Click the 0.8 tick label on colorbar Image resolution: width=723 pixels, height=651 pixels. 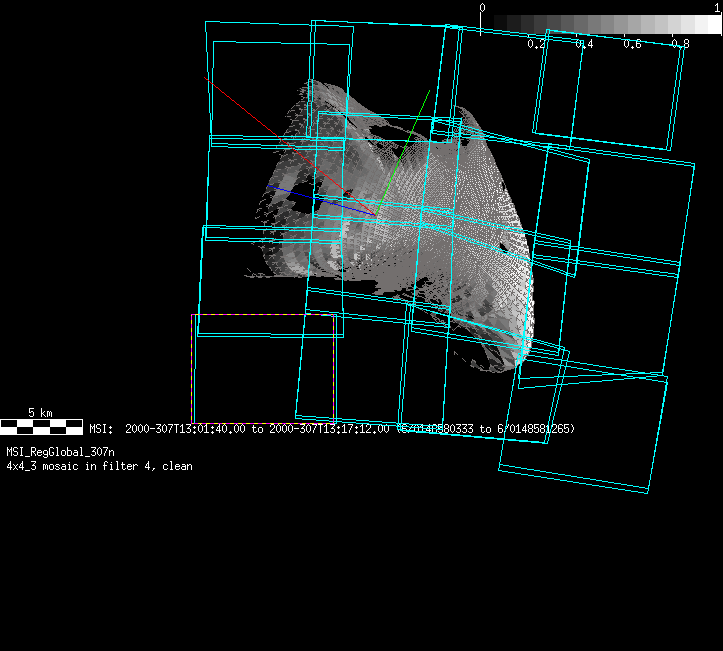[x=680, y=44]
